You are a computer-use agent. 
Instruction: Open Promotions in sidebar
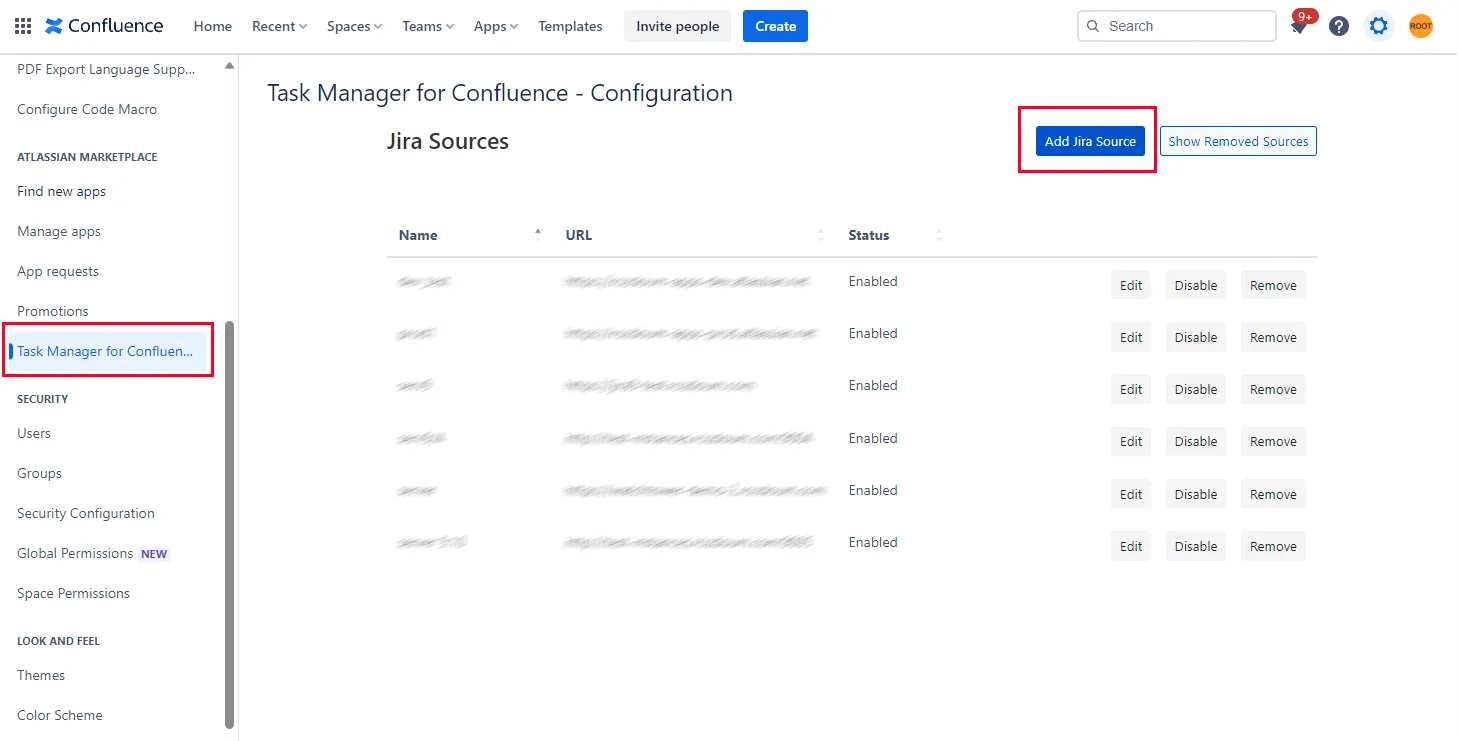pyautogui.click(x=53, y=311)
